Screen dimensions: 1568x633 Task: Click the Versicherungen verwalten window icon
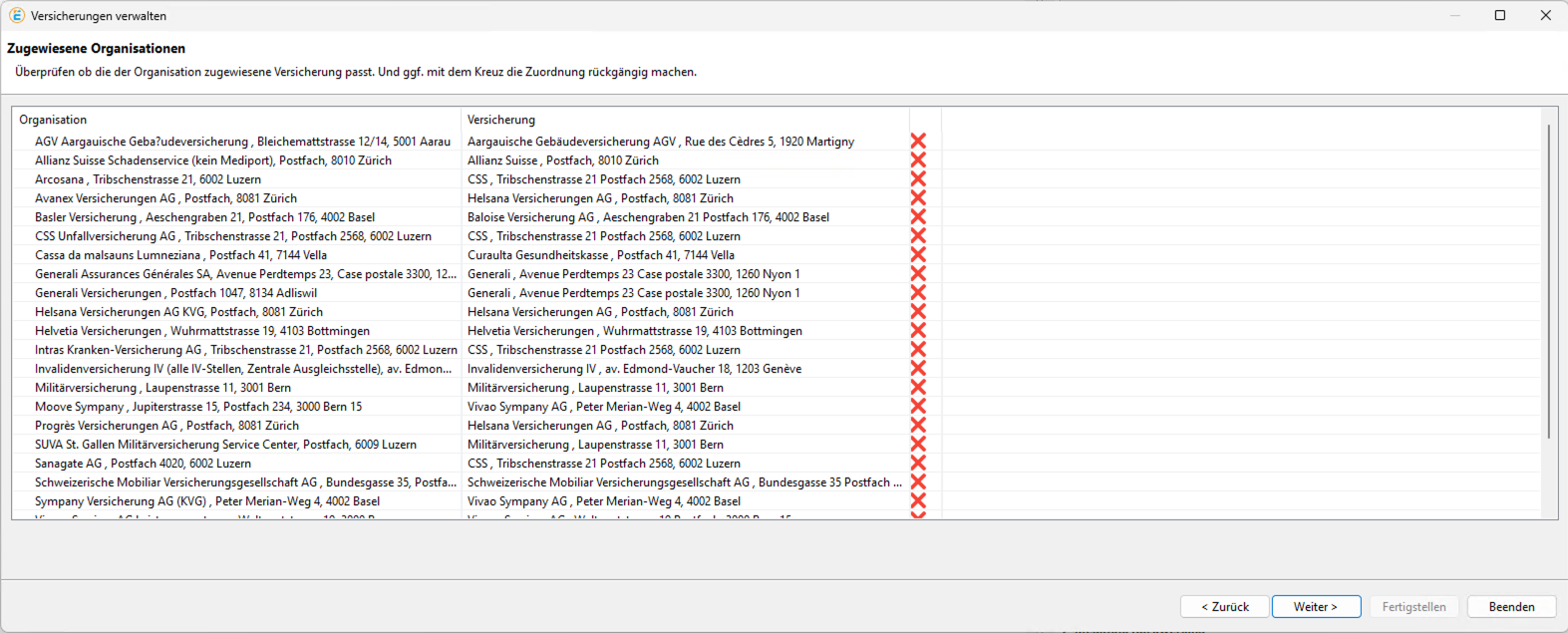[x=17, y=16]
